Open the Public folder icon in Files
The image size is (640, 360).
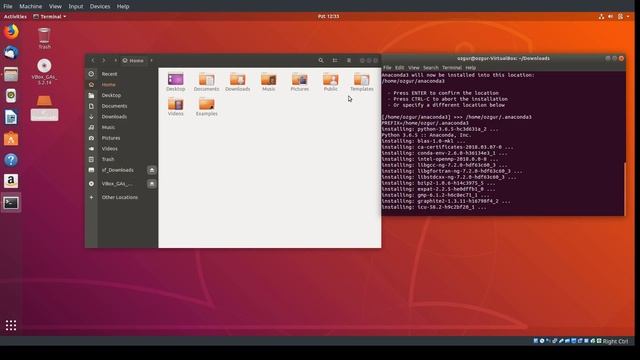tap(331, 82)
